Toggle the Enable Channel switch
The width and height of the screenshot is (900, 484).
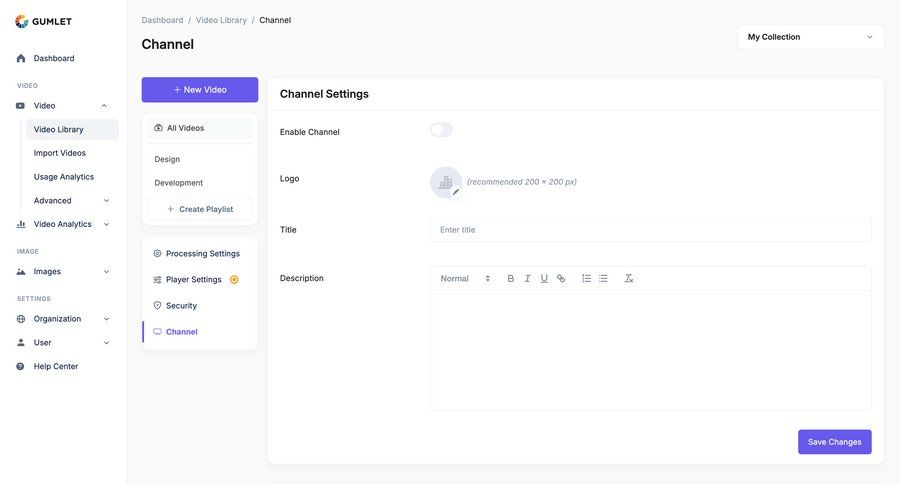(441, 130)
